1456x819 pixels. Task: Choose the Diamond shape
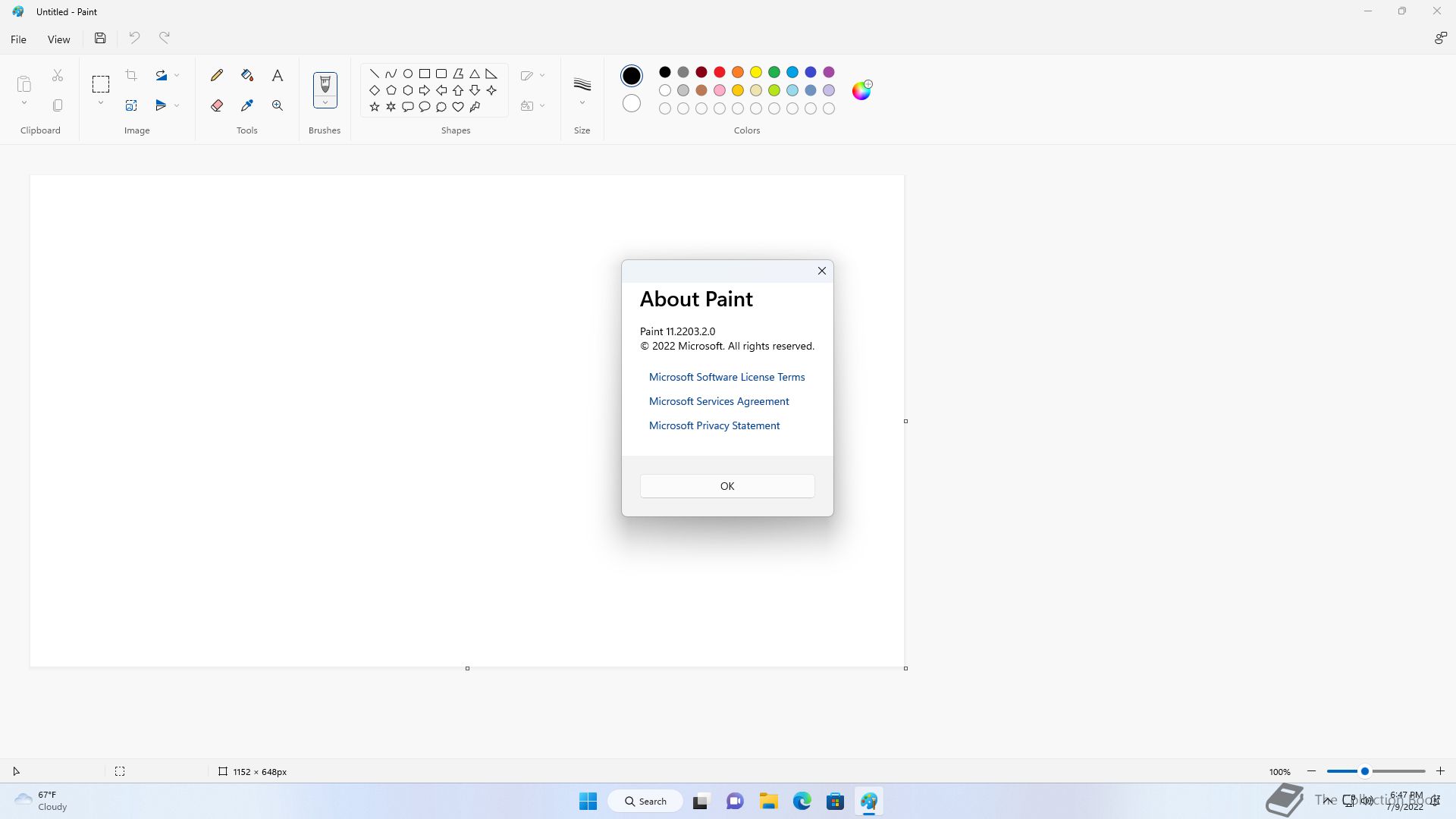coord(375,90)
